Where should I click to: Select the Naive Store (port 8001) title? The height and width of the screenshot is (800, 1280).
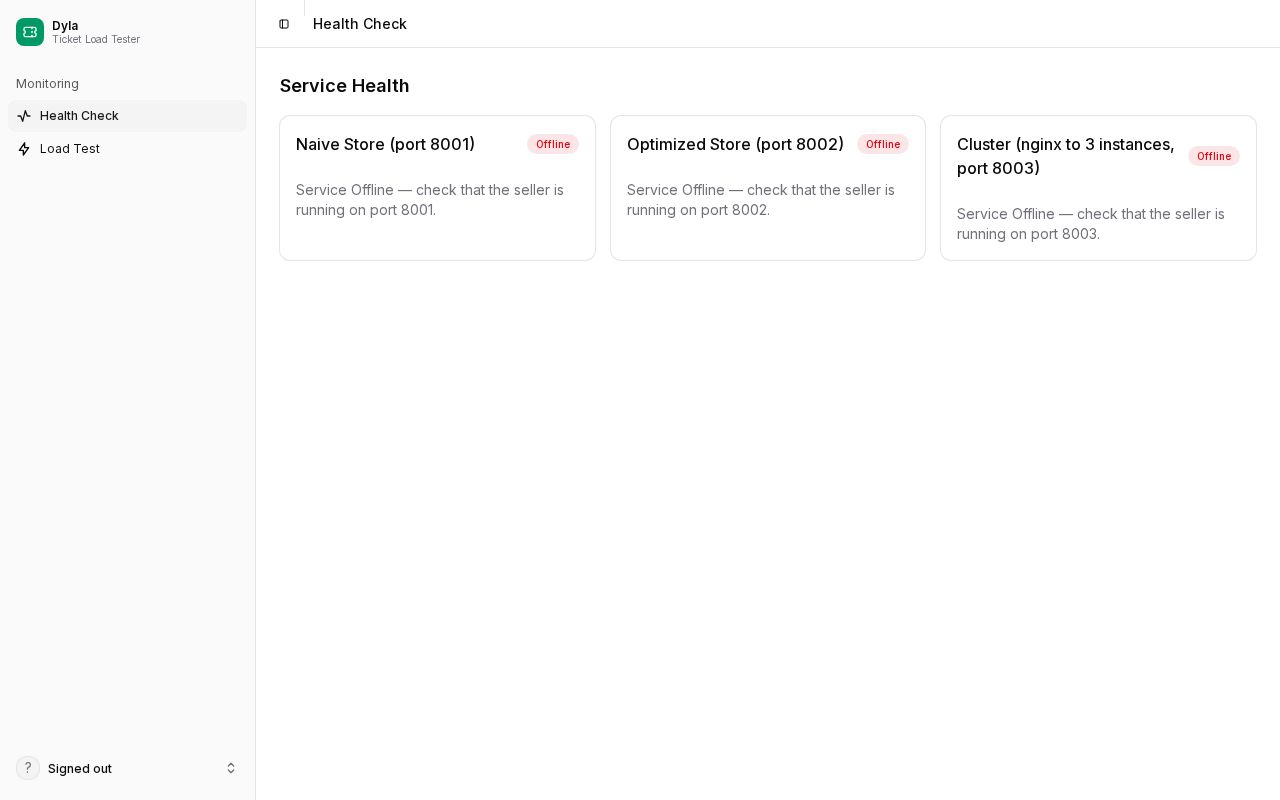[x=385, y=144]
